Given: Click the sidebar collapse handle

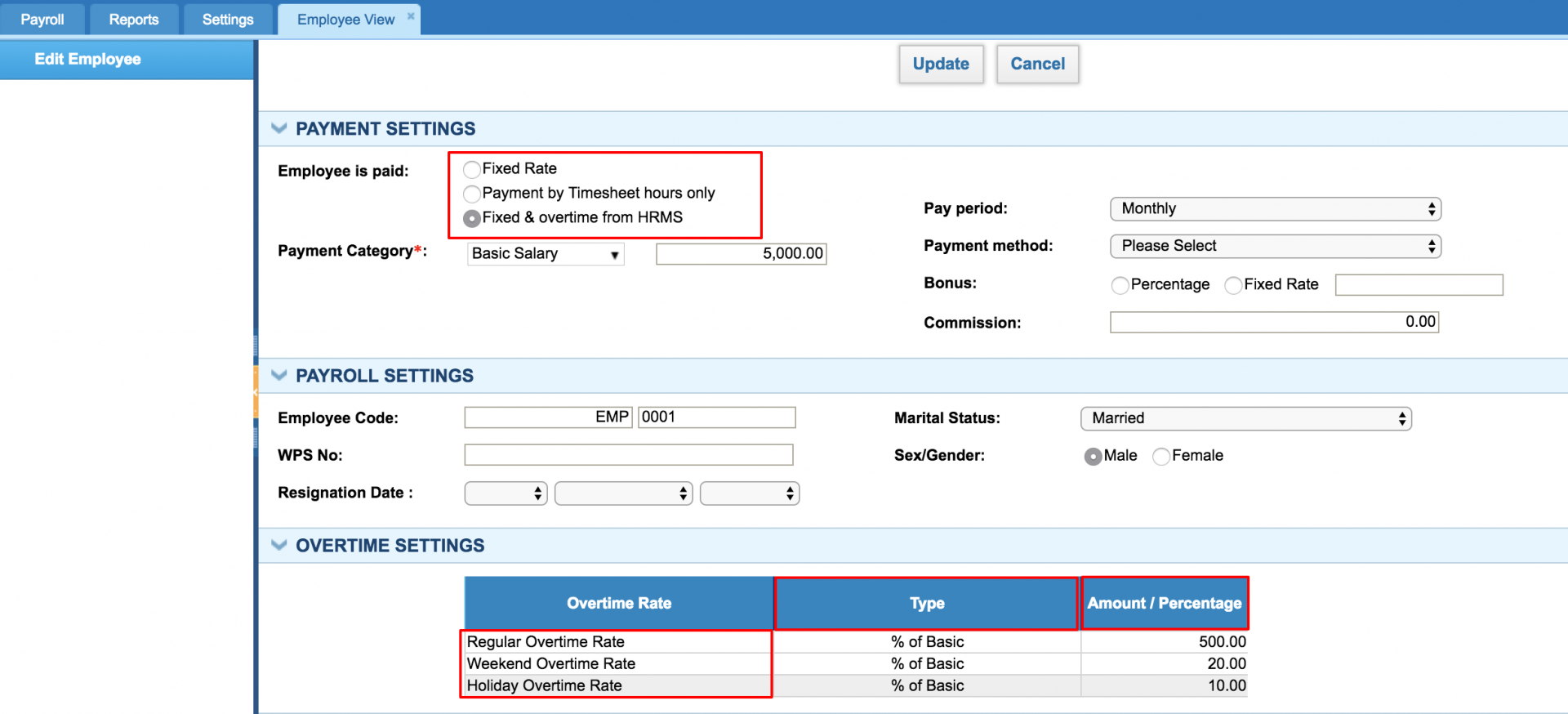Looking at the screenshot, I should pyautogui.click(x=256, y=392).
